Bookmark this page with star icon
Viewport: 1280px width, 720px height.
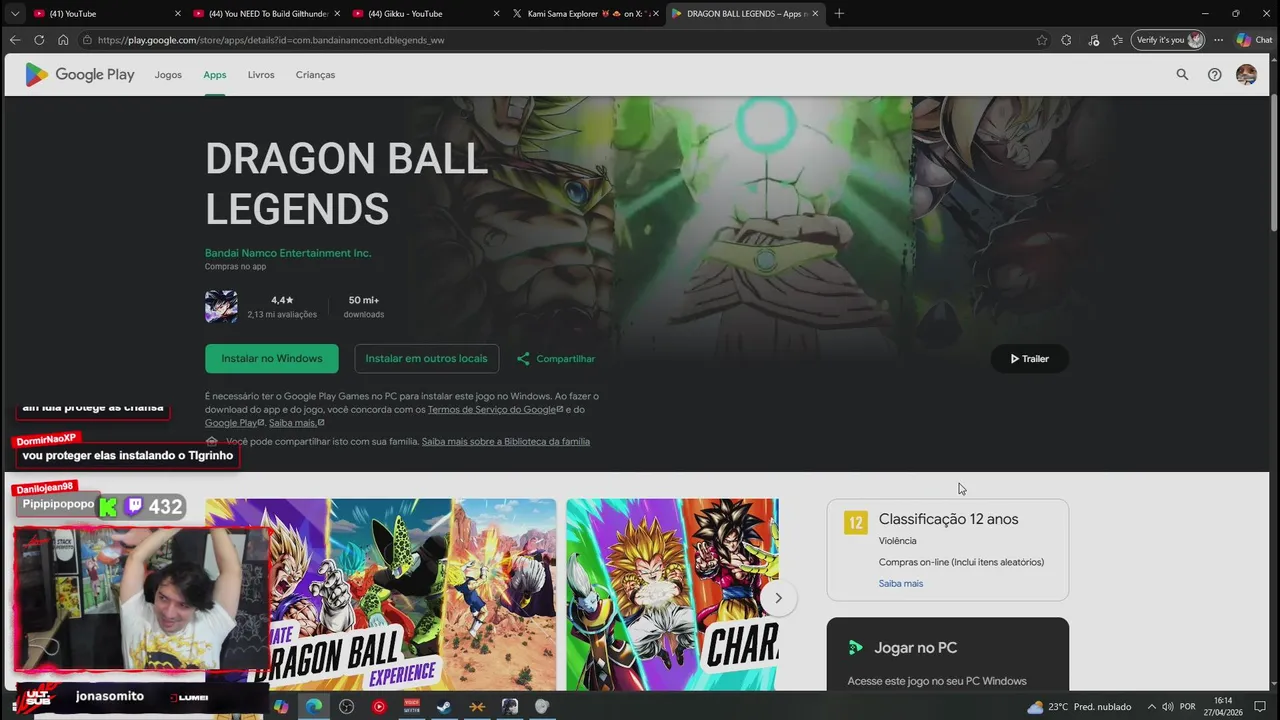click(x=1042, y=40)
